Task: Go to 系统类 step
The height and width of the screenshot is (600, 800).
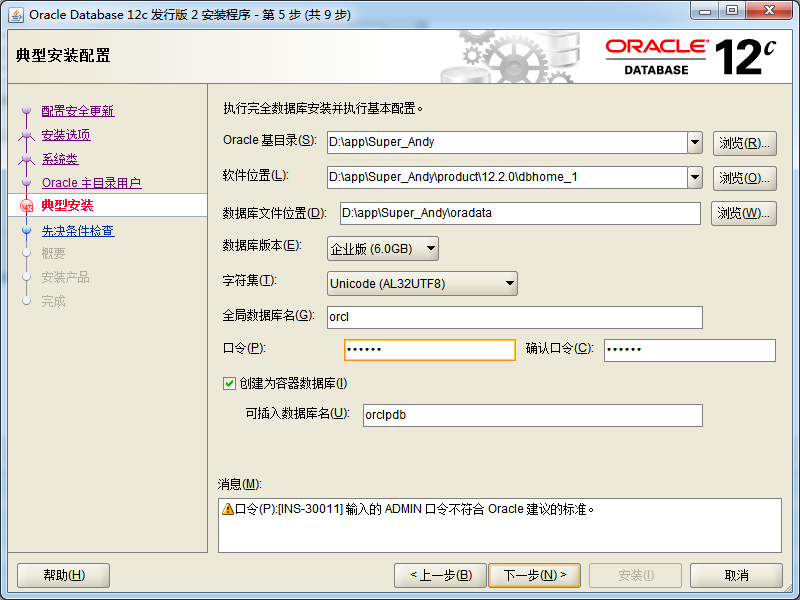Action: click(x=60, y=159)
